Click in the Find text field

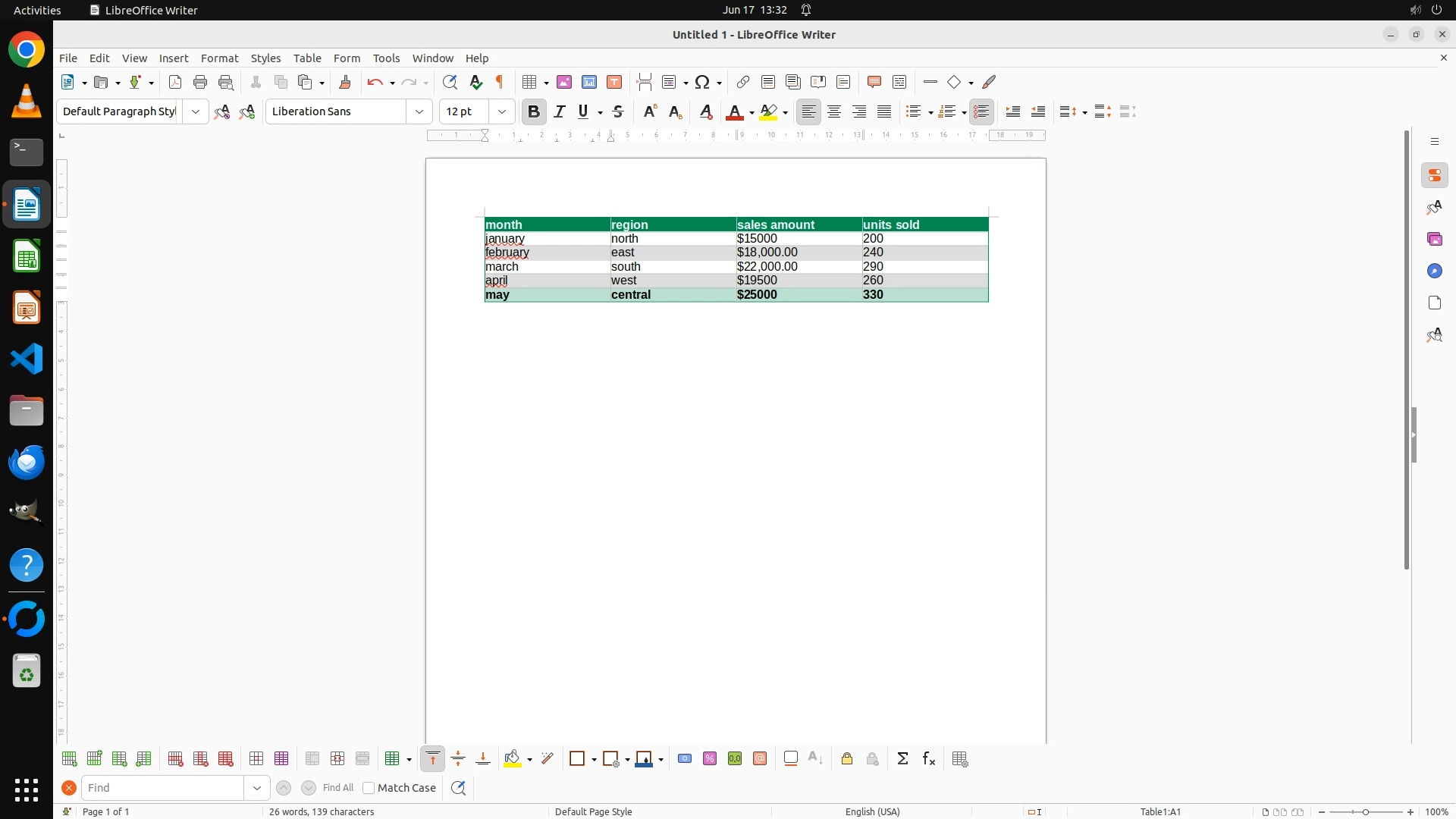pyautogui.click(x=163, y=788)
